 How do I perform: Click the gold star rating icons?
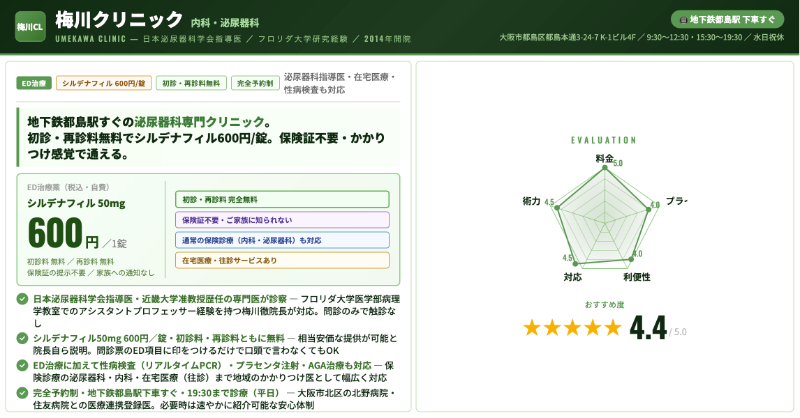tap(572, 327)
